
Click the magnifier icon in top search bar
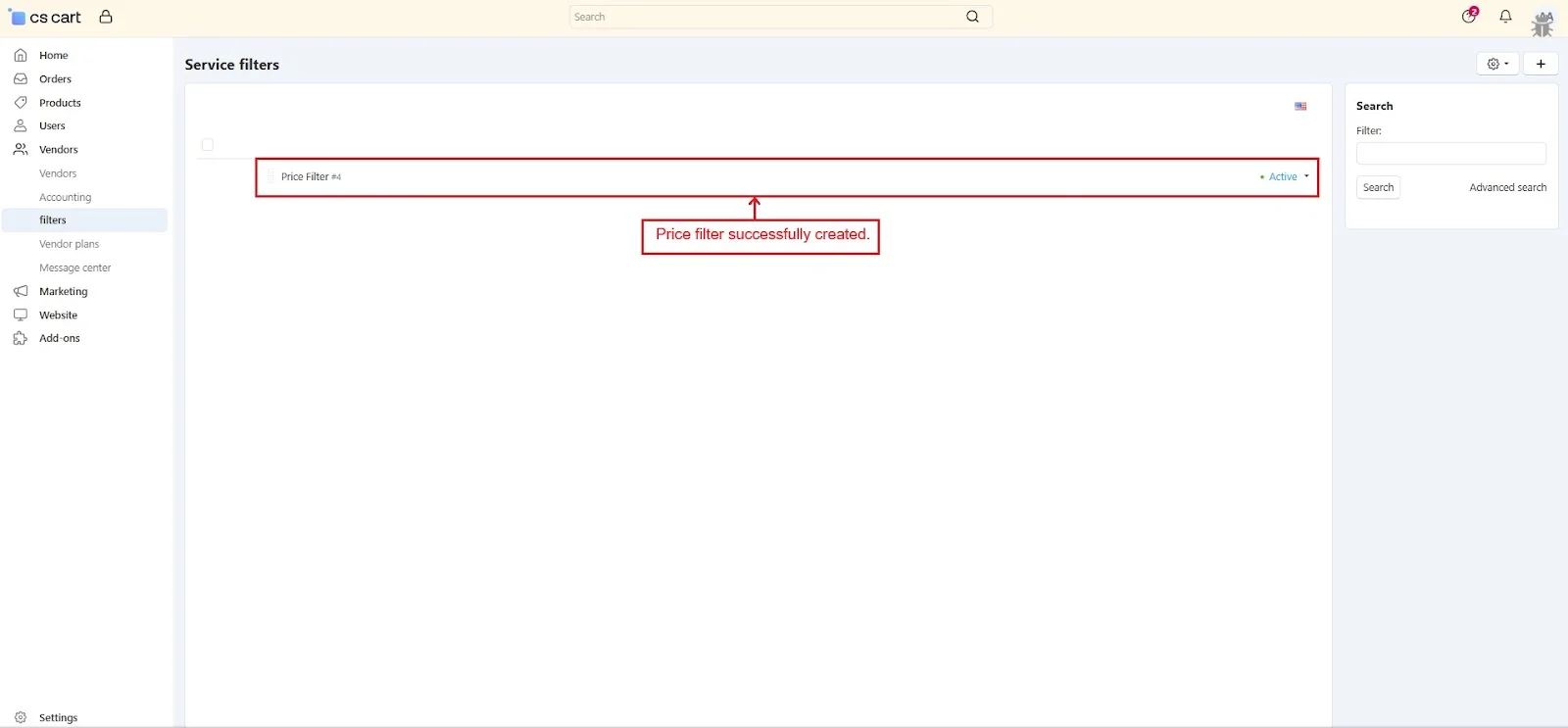click(972, 17)
